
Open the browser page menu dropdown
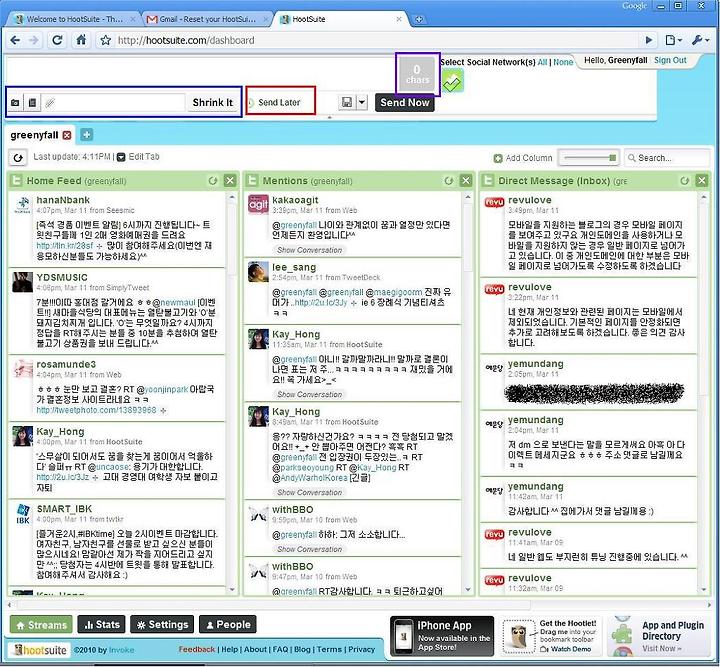tap(673, 40)
